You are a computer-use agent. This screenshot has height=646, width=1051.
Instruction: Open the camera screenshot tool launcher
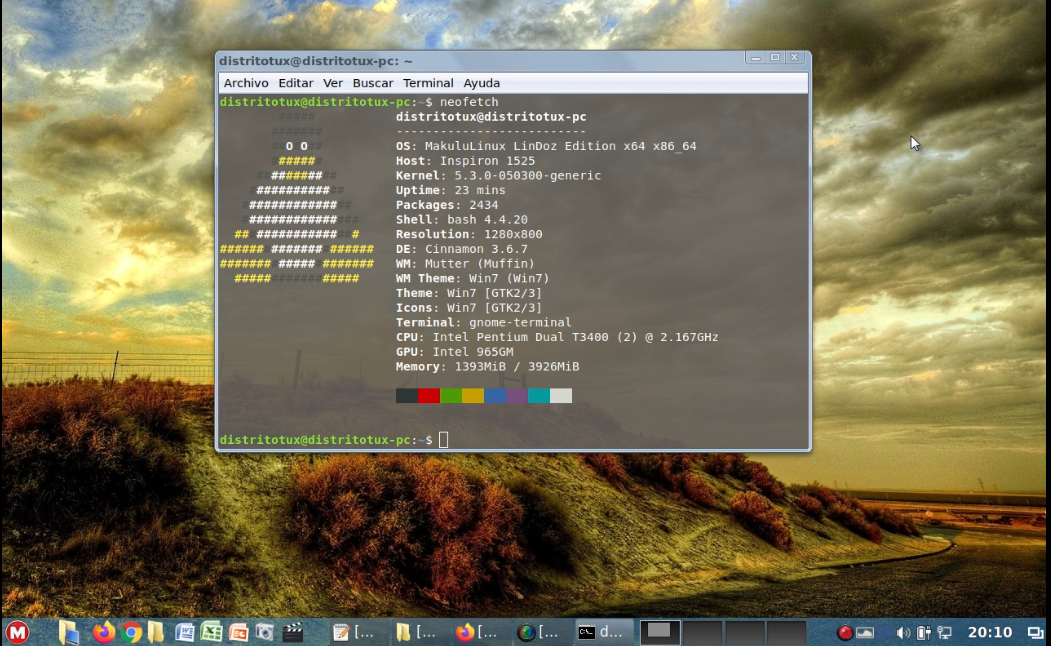(265, 632)
